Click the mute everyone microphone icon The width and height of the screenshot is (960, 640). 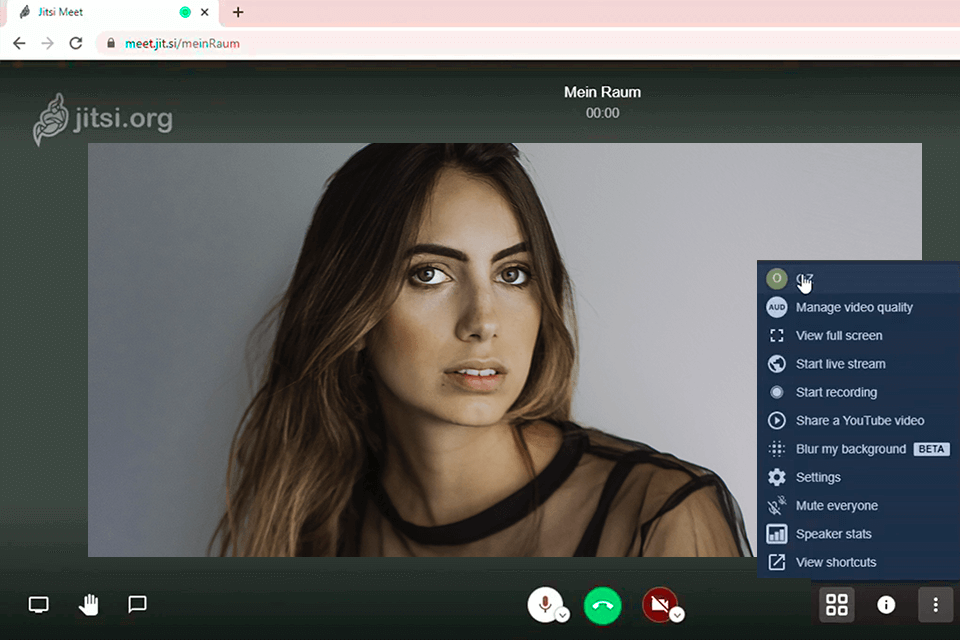pyautogui.click(x=776, y=505)
